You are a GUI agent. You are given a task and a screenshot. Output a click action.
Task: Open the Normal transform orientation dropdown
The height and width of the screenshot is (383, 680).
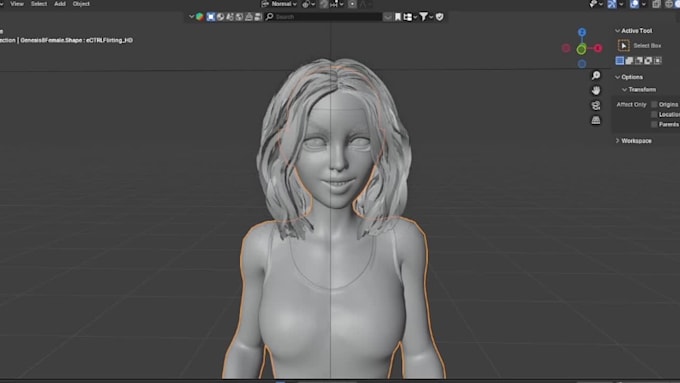tap(280, 4)
